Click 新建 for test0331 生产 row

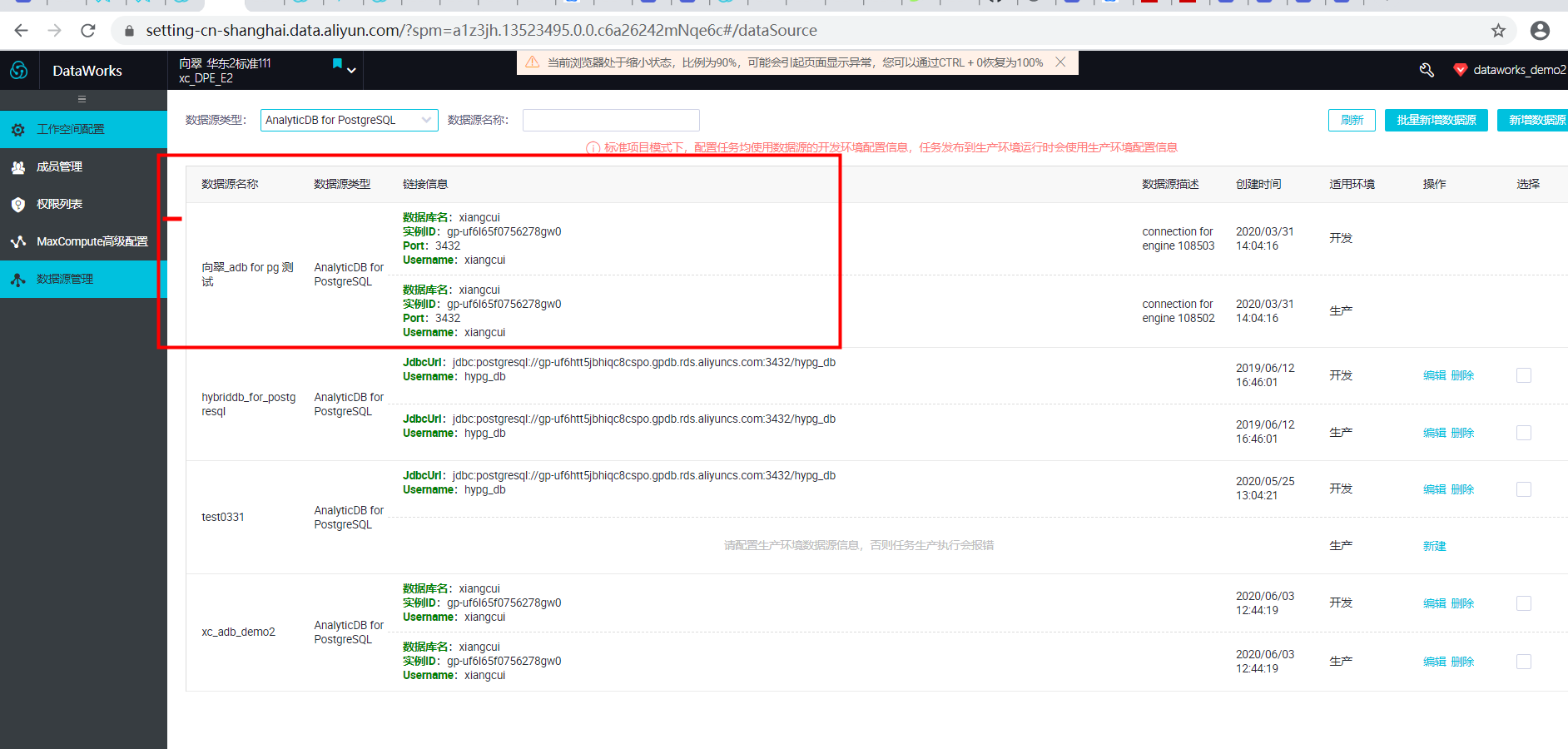tap(1435, 546)
